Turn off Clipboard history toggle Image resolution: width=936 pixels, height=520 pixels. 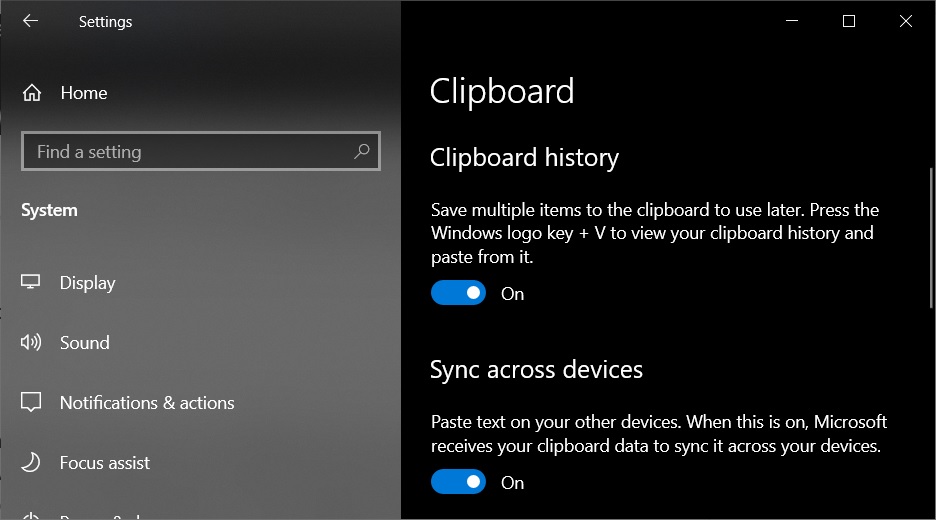(x=458, y=293)
